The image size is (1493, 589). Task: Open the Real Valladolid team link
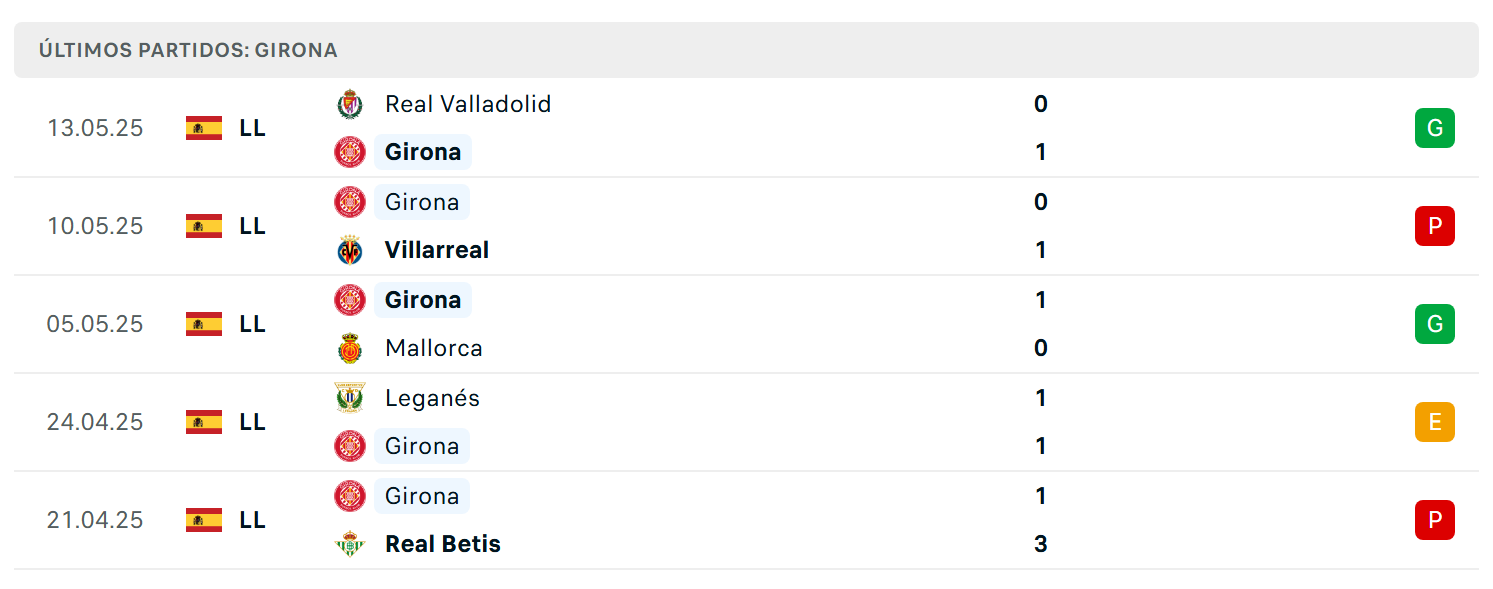click(x=468, y=104)
